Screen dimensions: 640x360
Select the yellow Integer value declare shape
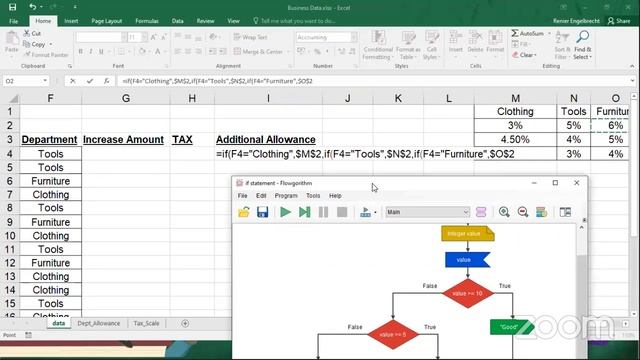point(468,234)
